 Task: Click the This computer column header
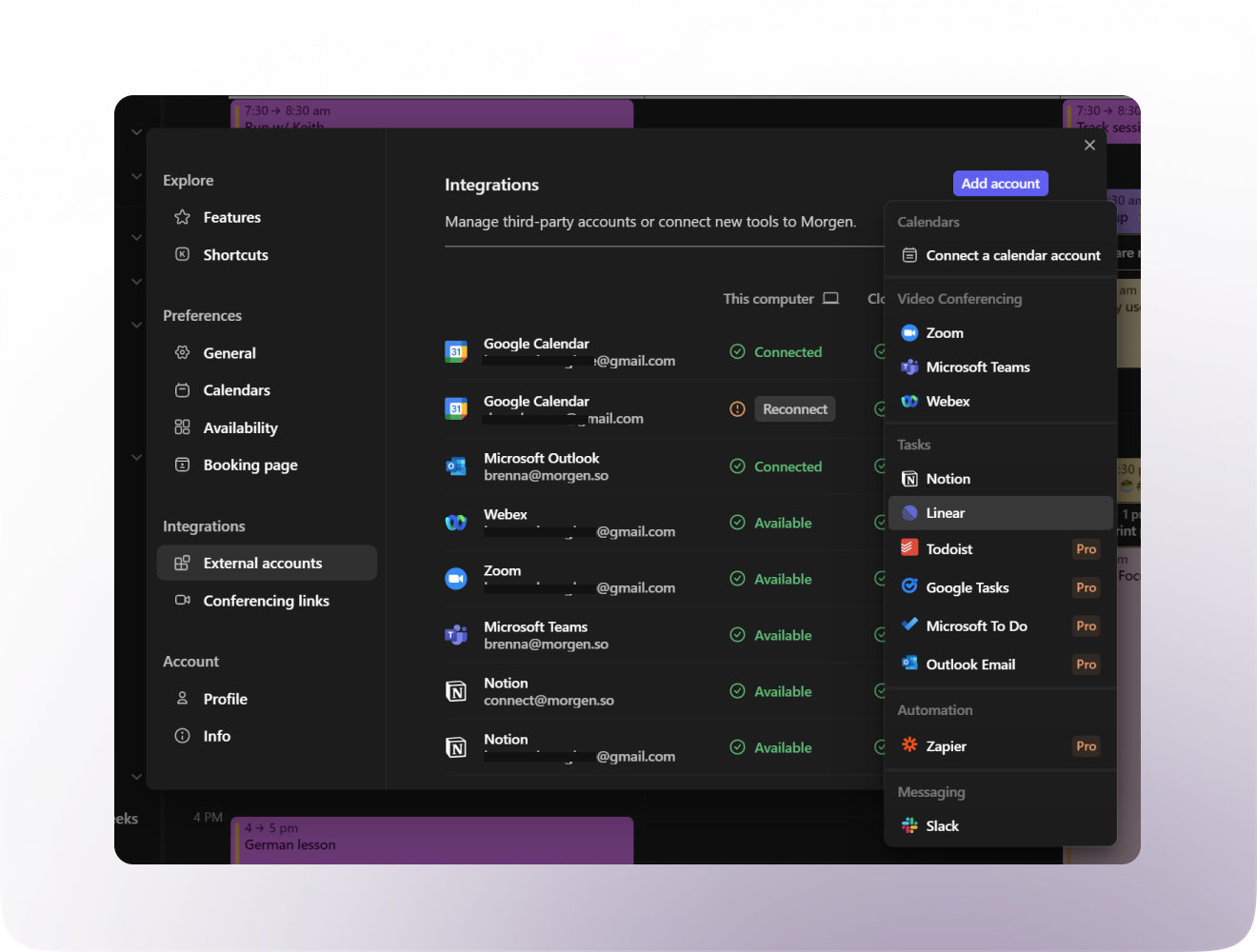pyautogui.click(x=781, y=298)
